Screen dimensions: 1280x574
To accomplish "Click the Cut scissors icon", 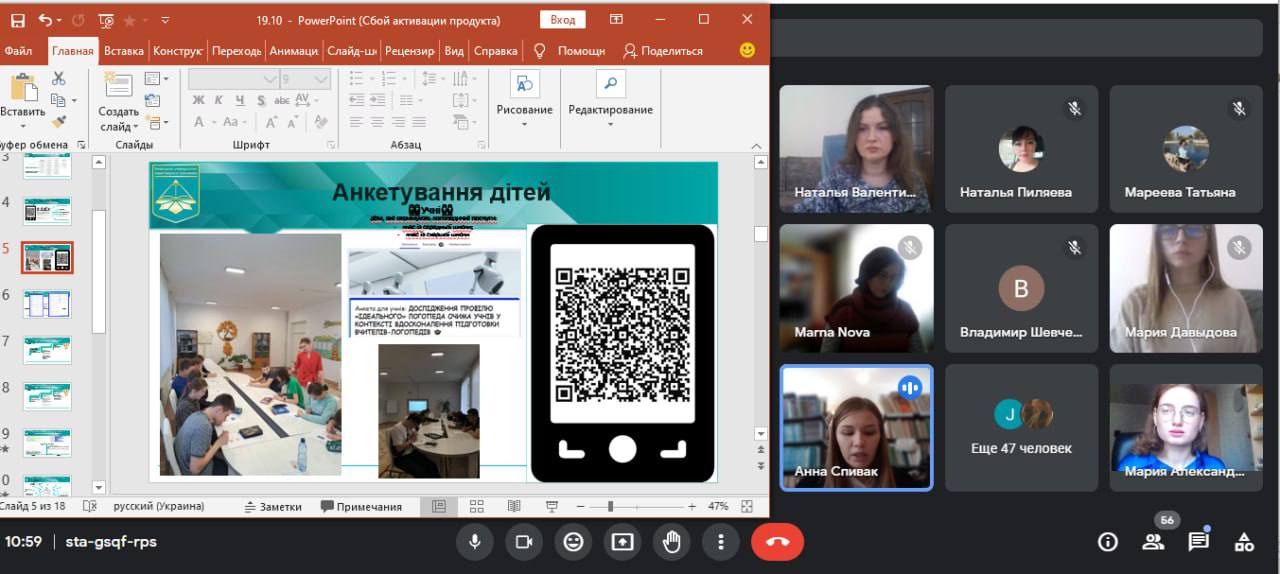I will click(58, 78).
